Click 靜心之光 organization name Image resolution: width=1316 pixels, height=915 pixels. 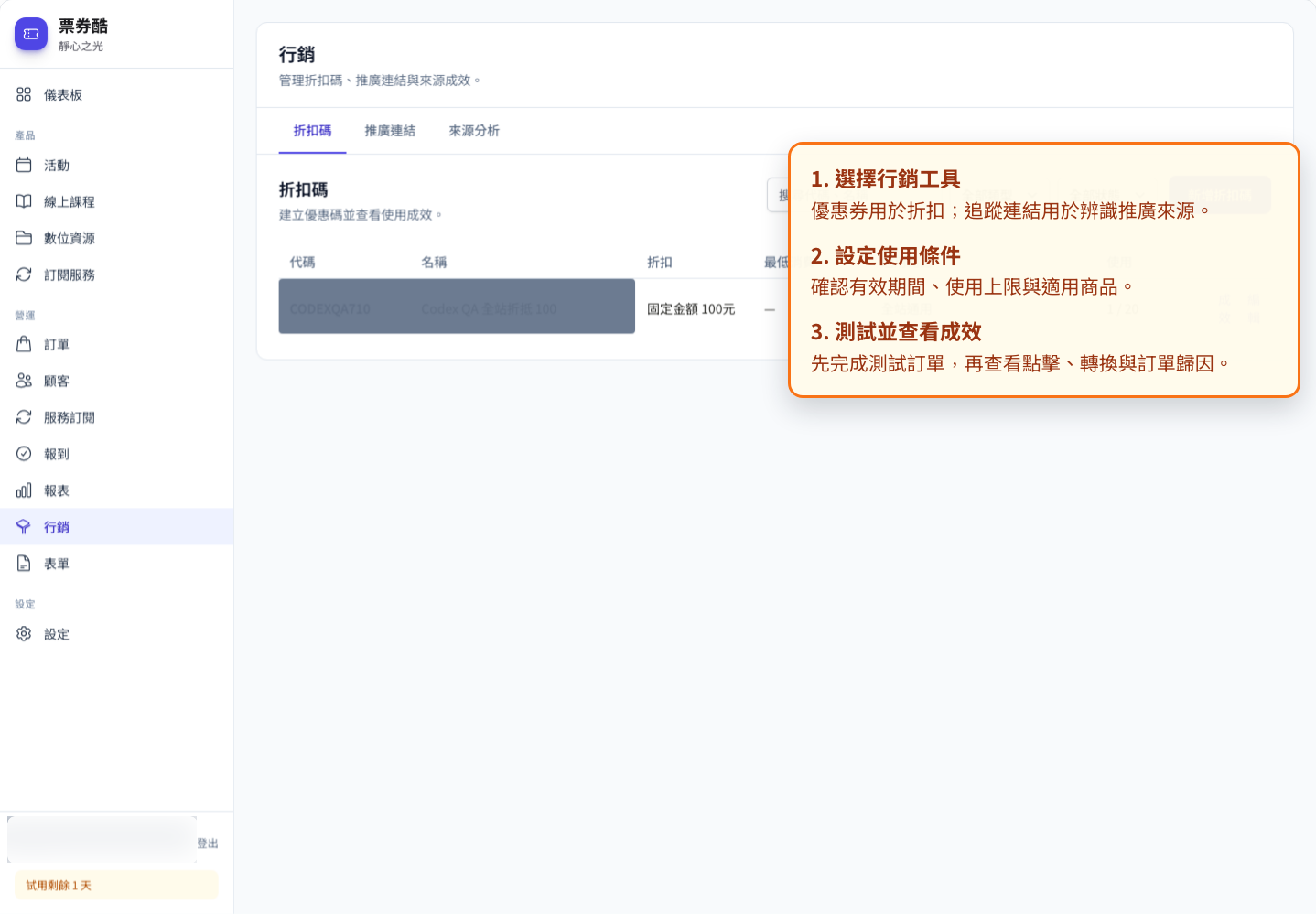point(81,47)
